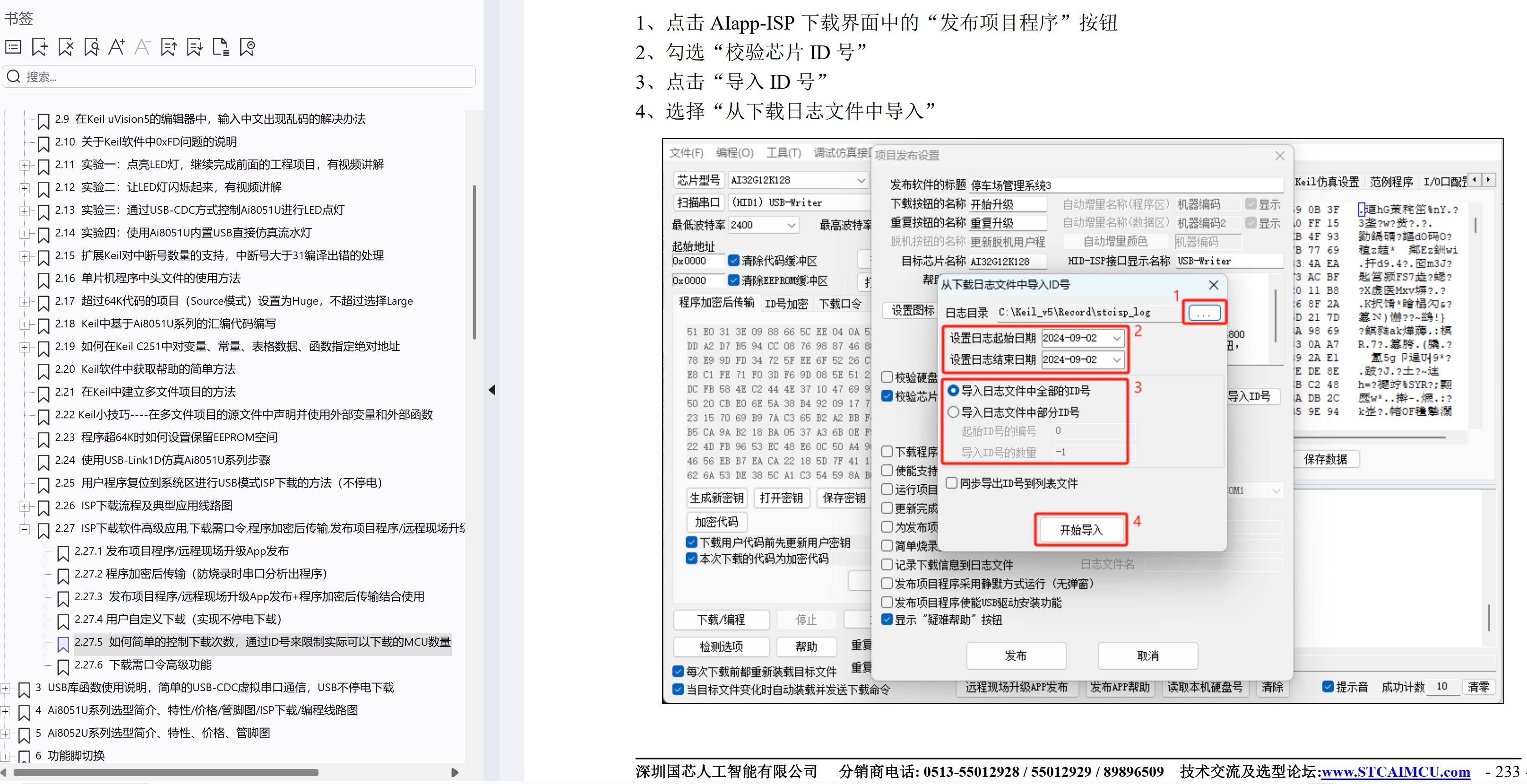Click the locate current bookmark icon

pyautogui.click(x=247, y=47)
